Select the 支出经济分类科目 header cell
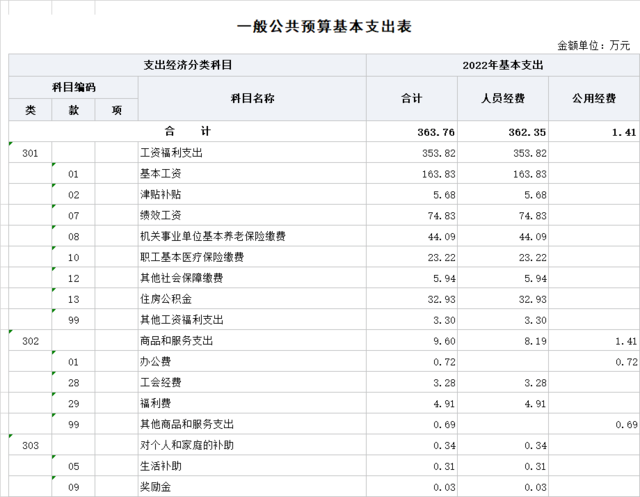 (x=188, y=65)
